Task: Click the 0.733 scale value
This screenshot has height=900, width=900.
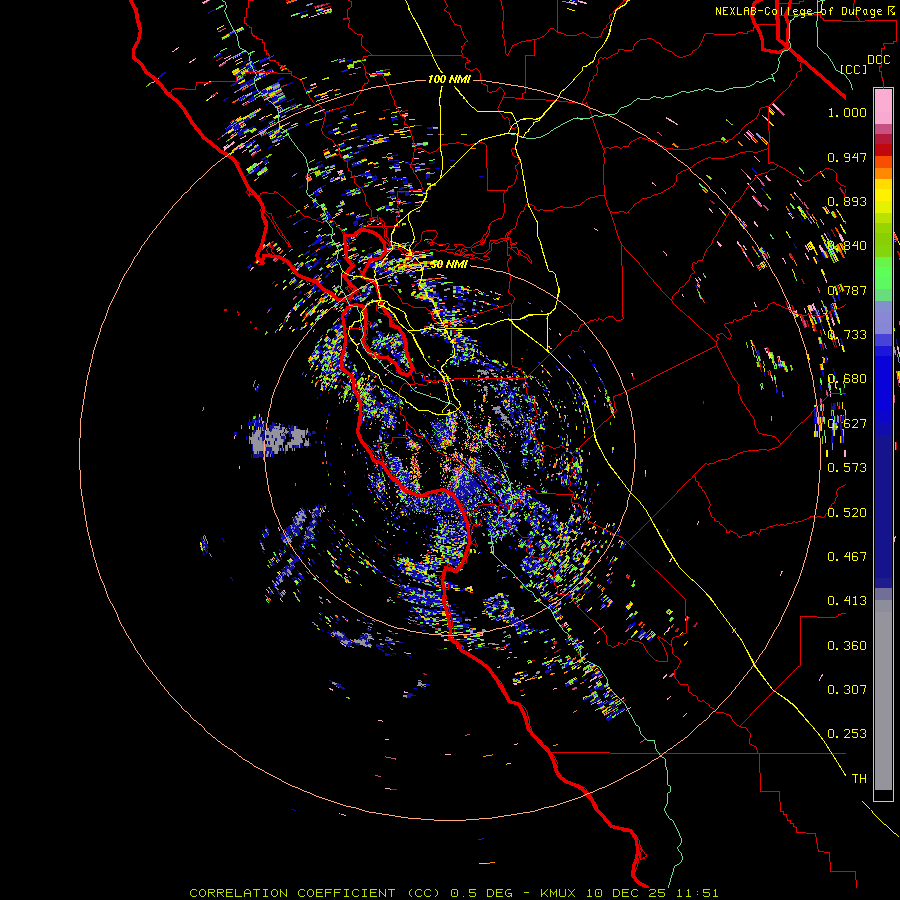Action: [x=847, y=335]
